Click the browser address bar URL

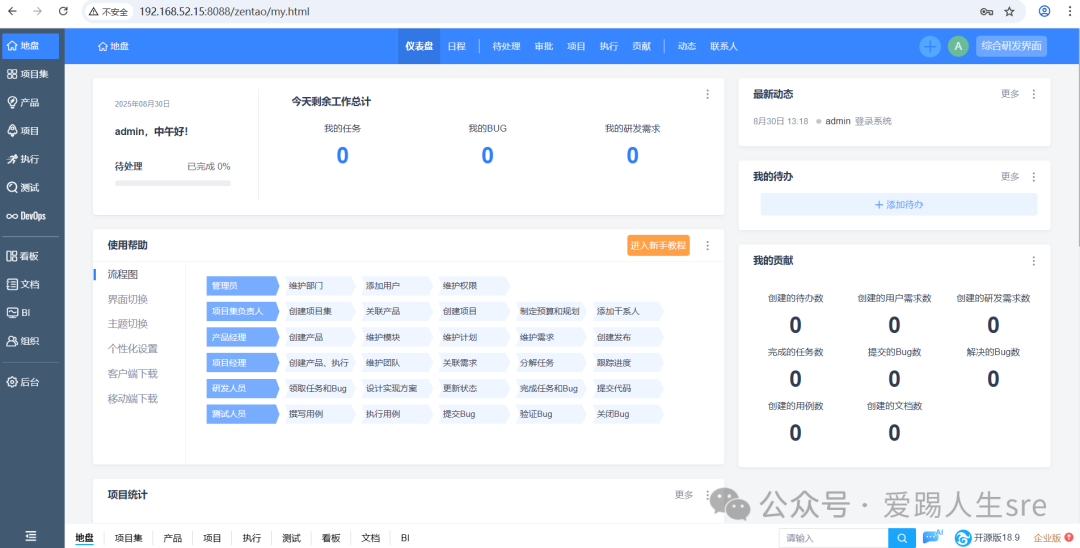pyautogui.click(x=224, y=12)
